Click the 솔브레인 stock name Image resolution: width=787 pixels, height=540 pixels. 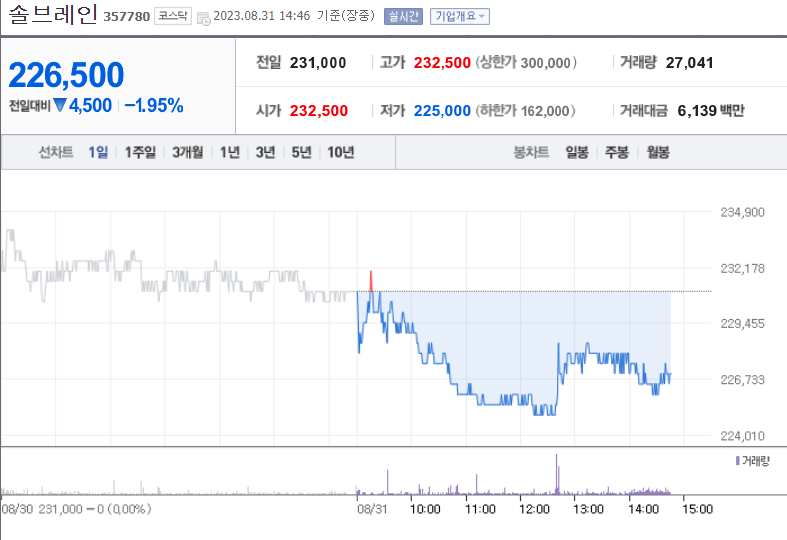(53, 14)
